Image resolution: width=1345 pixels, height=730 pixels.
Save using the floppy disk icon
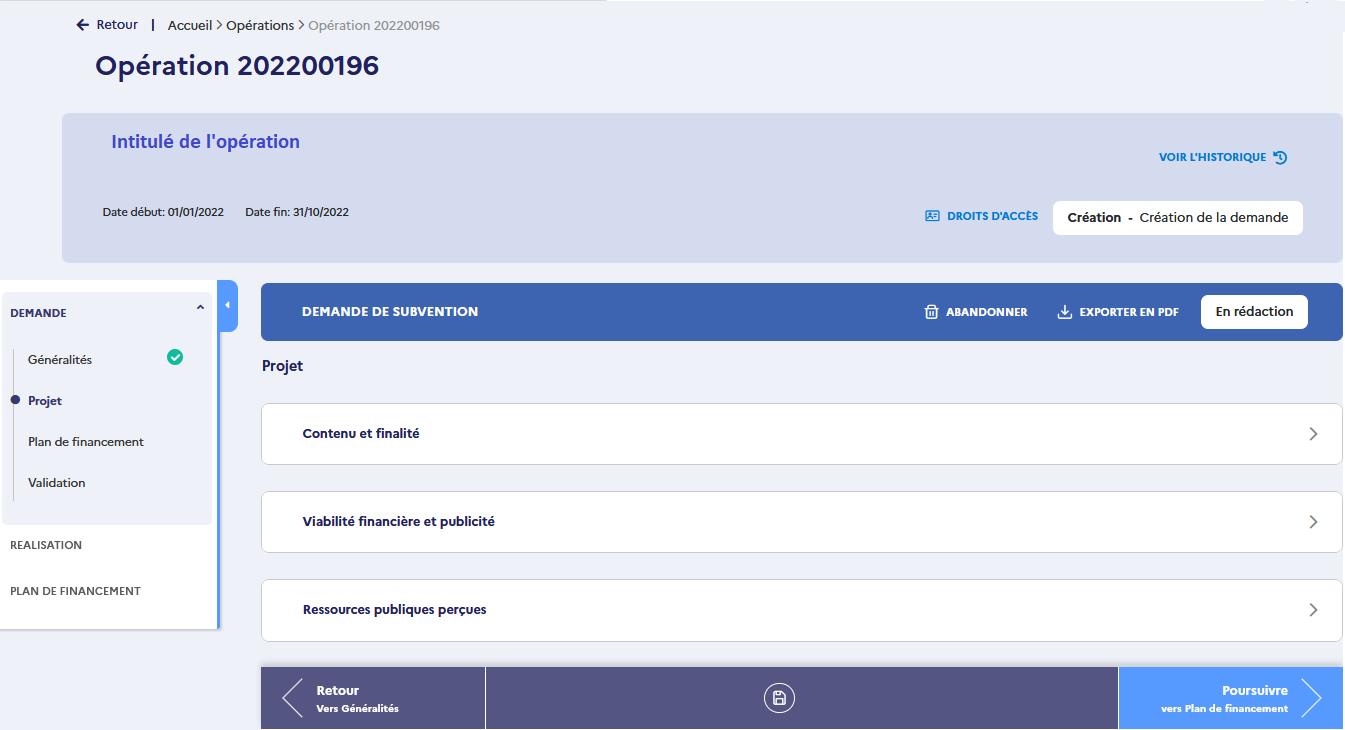point(779,698)
